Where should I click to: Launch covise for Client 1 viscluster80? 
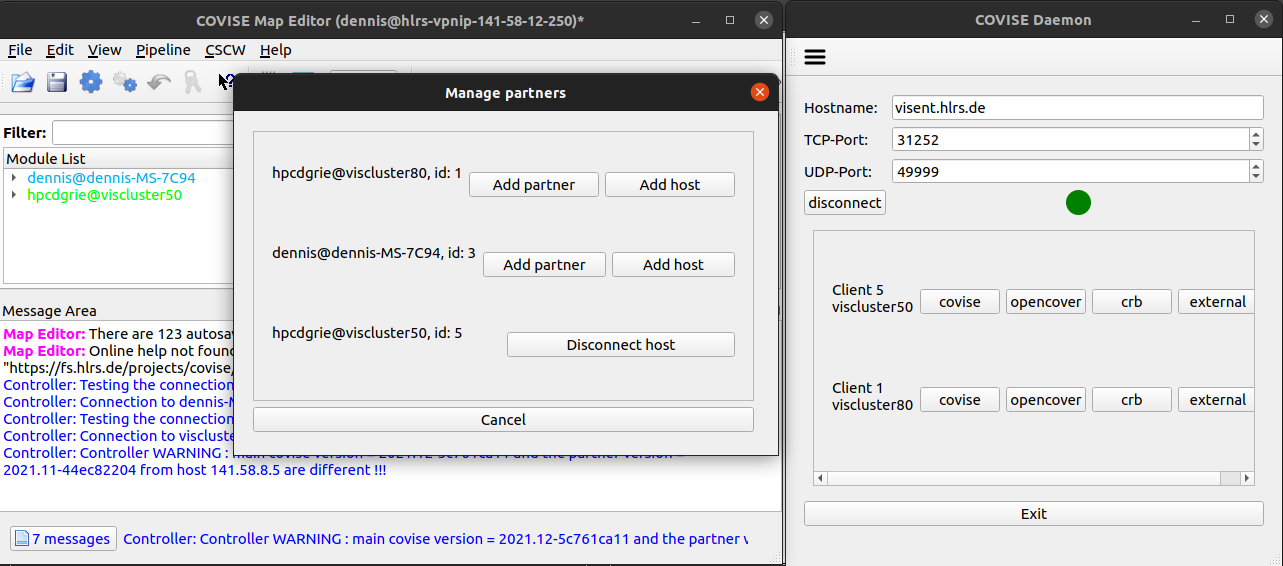[x=960, y=399]
